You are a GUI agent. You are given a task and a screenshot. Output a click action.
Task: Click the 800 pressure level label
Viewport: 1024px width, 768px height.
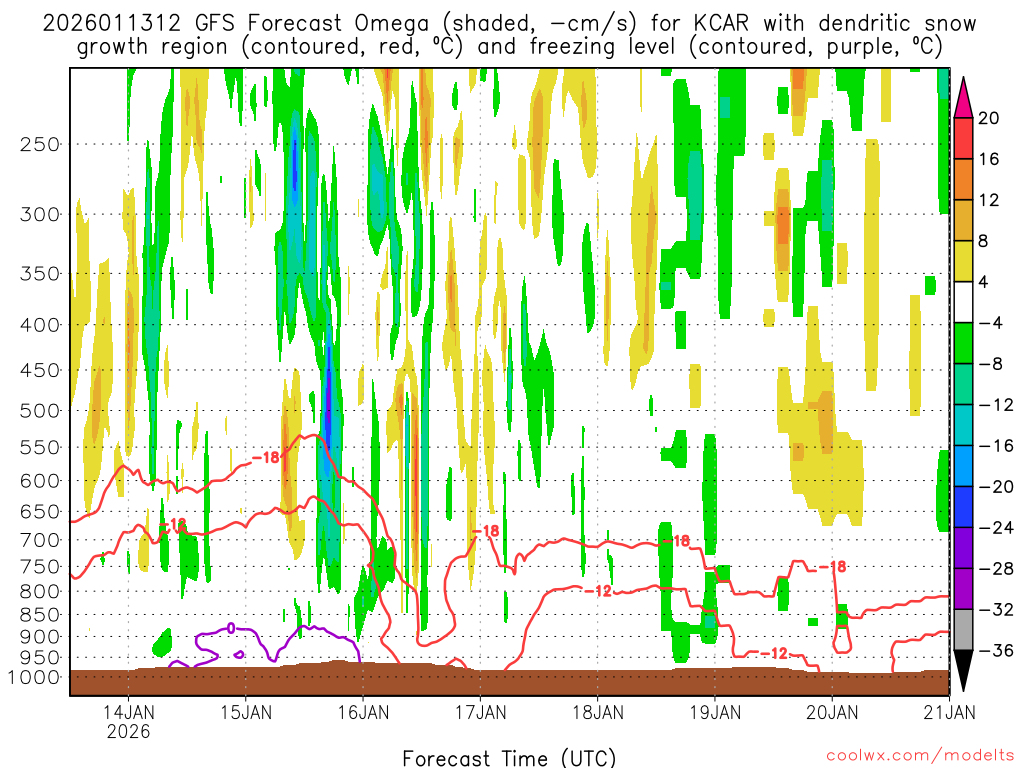tap(40, 592)
